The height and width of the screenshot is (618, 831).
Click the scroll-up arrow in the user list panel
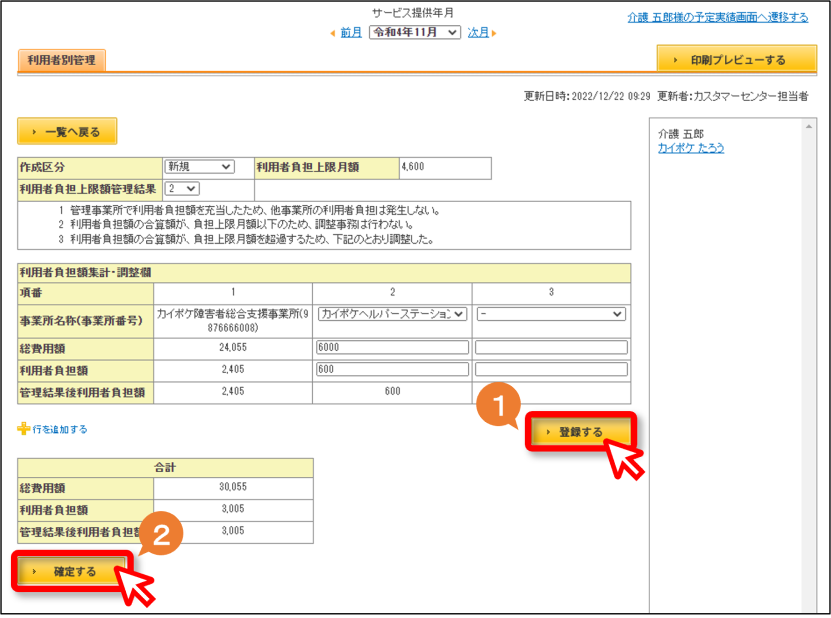[x=809, y=126]
